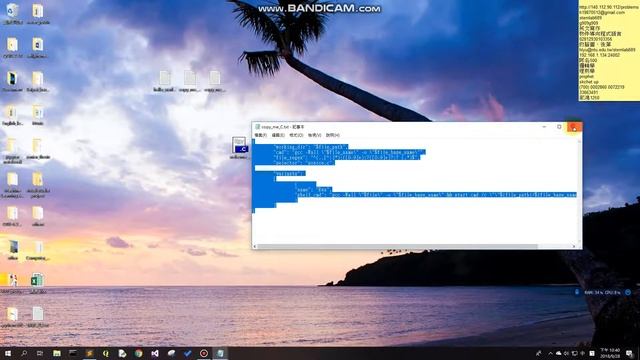The image size is (640, 360).
Task: Click the Notepad taskbar button
Action: click(220, 353)
